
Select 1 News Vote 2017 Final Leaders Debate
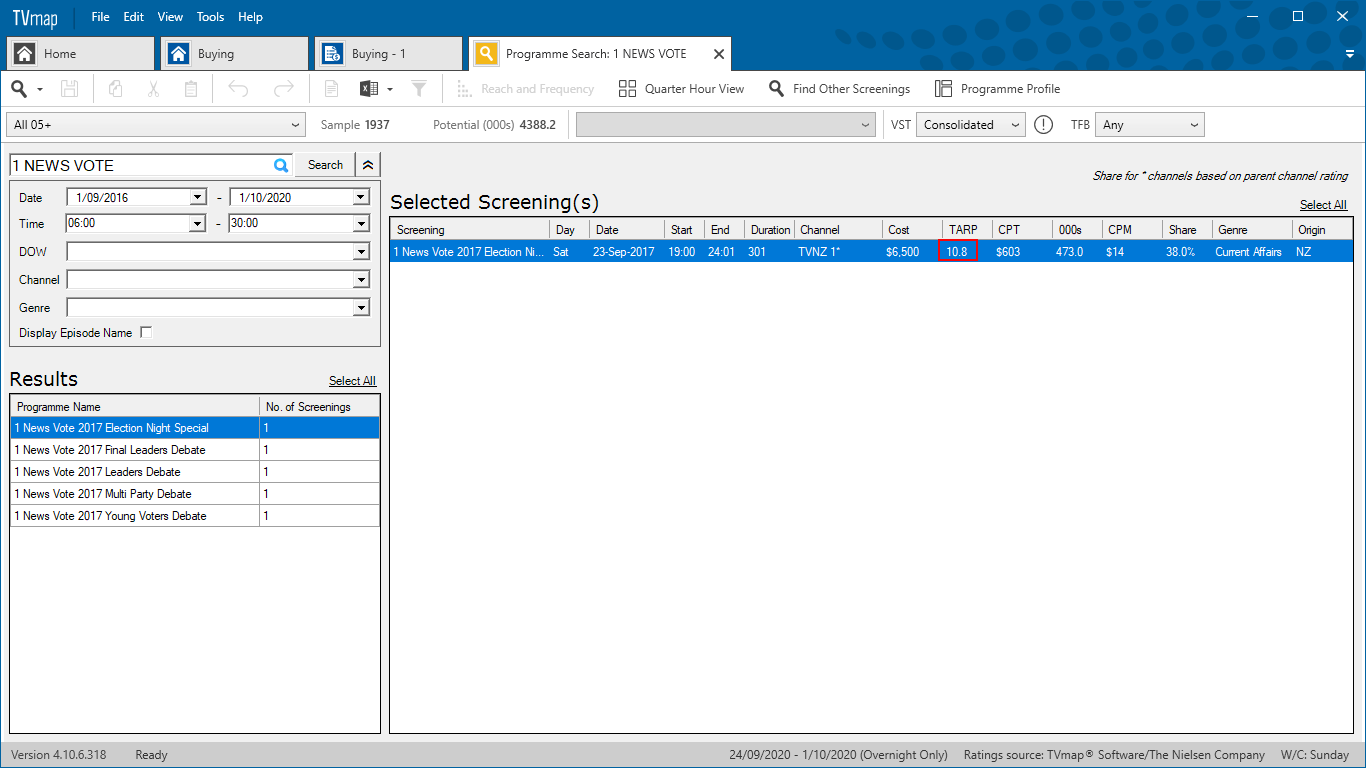(x=195, y=450)
